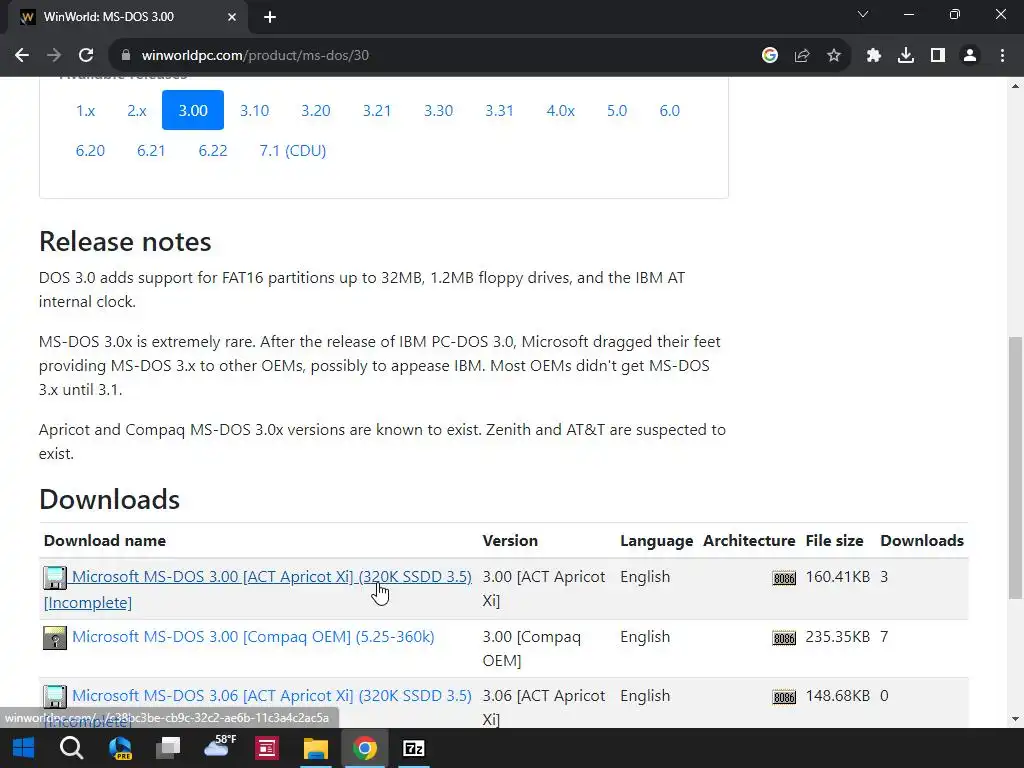This screenshot has height=768, width=1024.
Task: Click 8086 chip icon in 160.41KB row
Action: (784, 578)
